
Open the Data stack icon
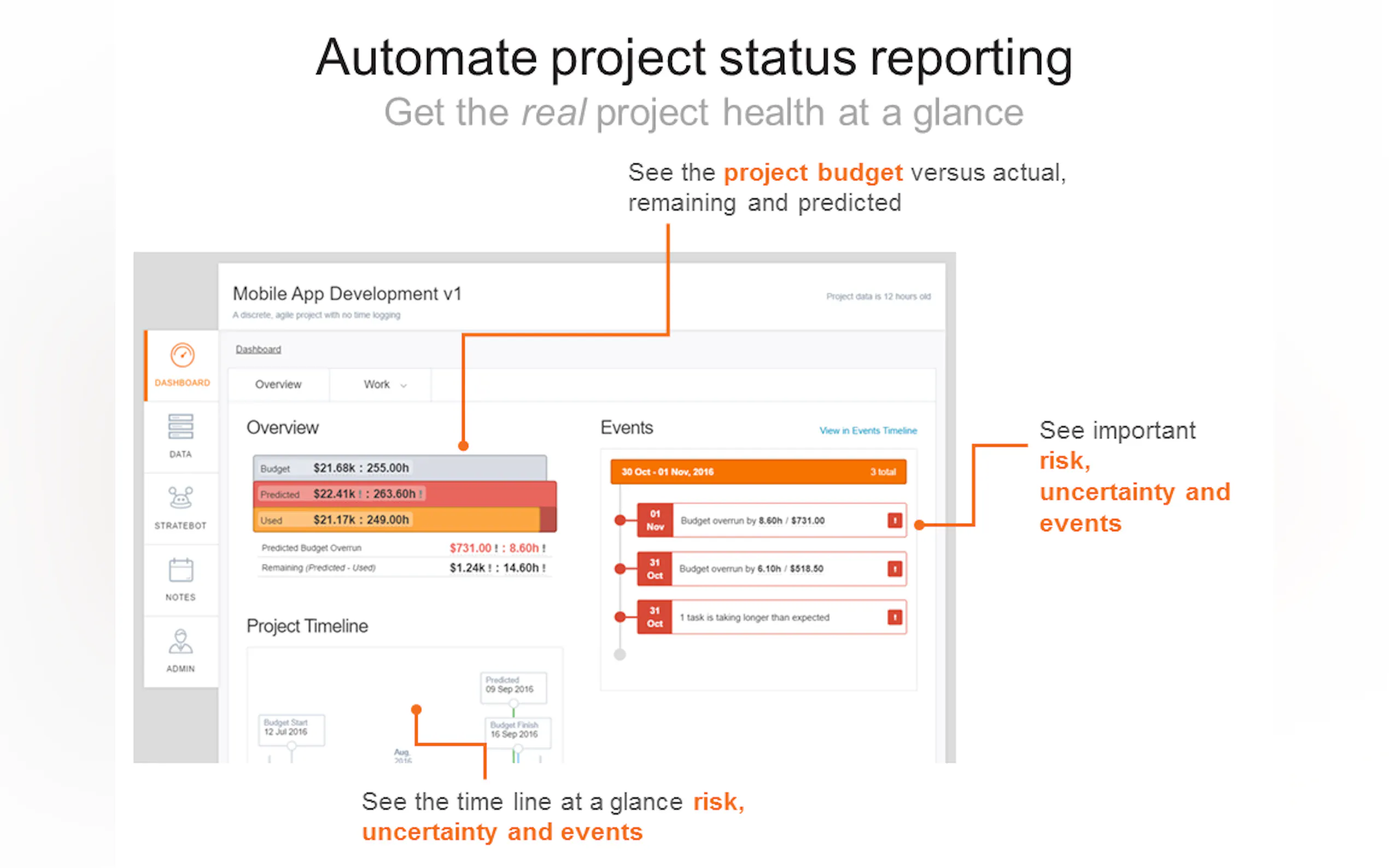pos(180,426)
